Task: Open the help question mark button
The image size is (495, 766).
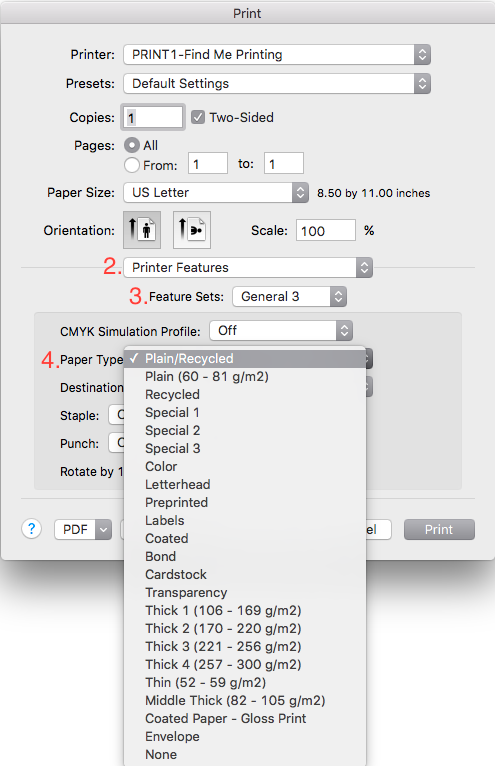Action: [31, 529]
